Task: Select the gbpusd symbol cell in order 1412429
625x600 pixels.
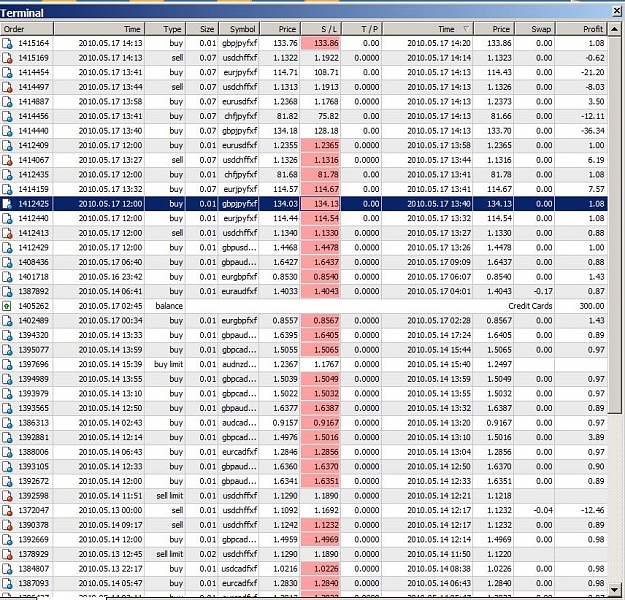Action: (x=239, y=248)
